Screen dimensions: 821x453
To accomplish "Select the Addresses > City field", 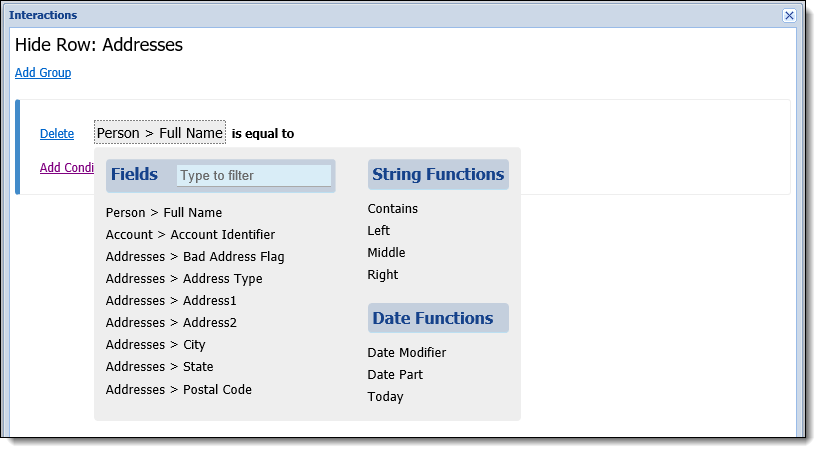I will [156, 345].
